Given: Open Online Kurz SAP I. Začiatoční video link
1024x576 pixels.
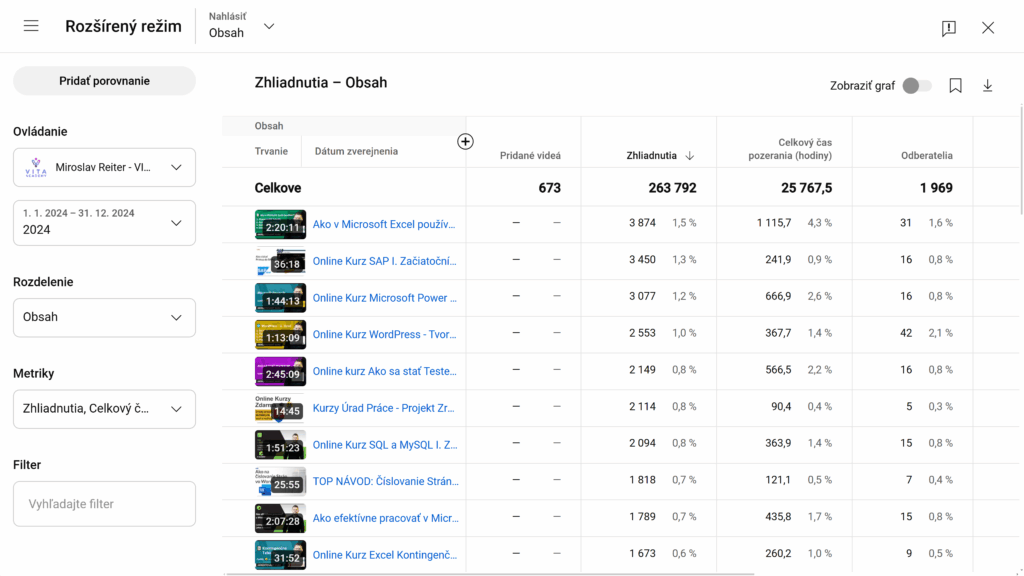Looking at the screenshot, I should pos(384,261).
